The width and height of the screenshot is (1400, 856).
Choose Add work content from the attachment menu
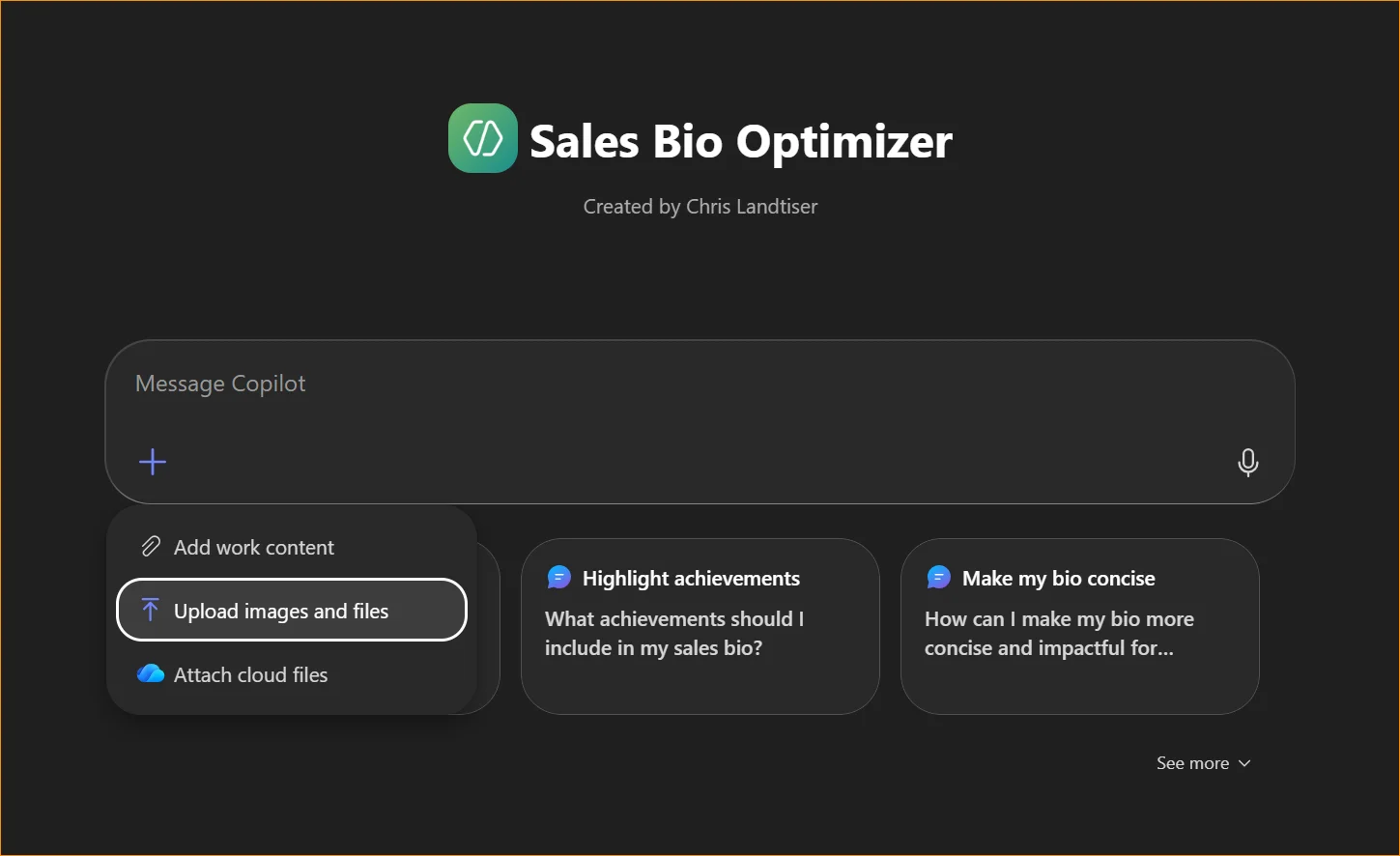(x=253, y=546)
